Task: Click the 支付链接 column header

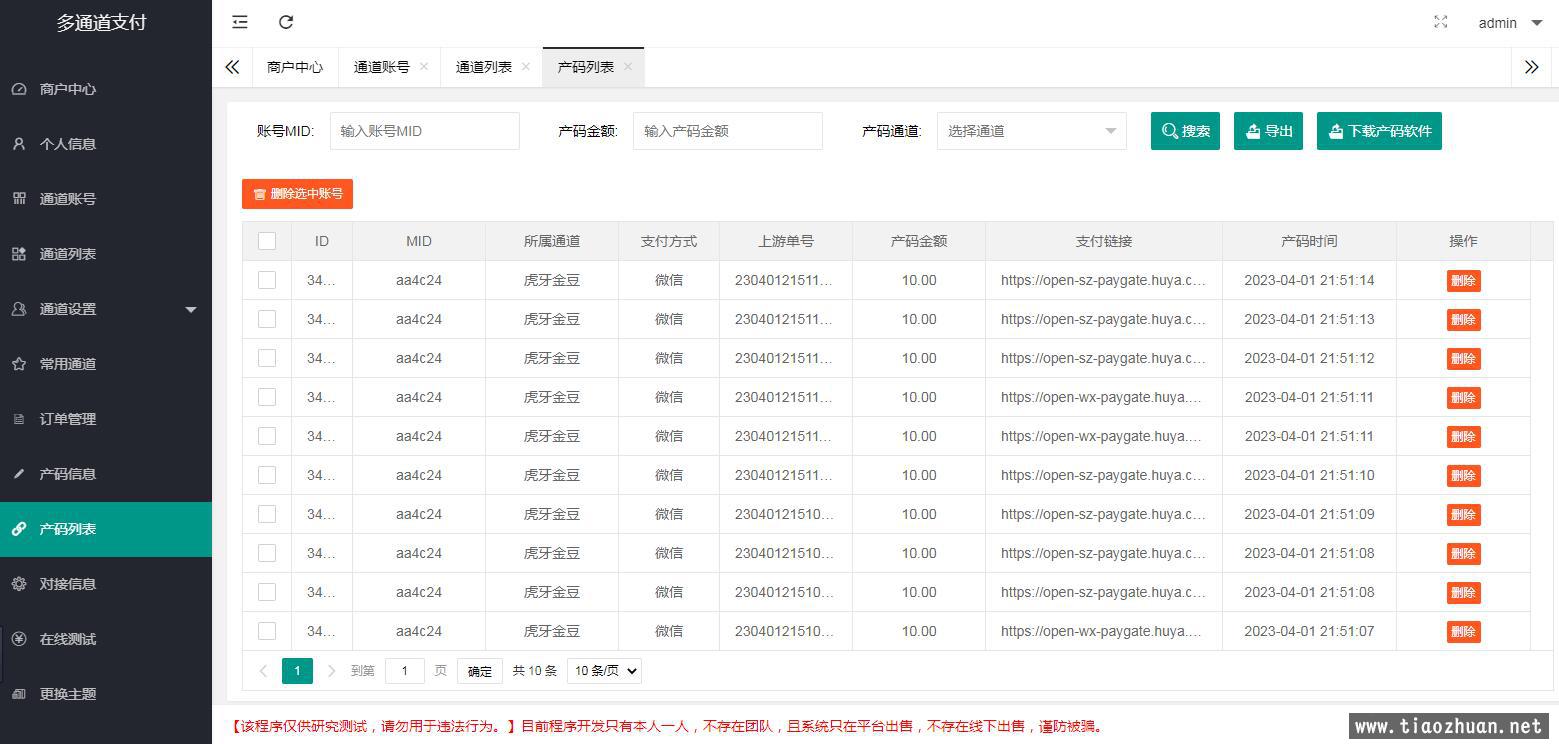Action: (1104, 241)
